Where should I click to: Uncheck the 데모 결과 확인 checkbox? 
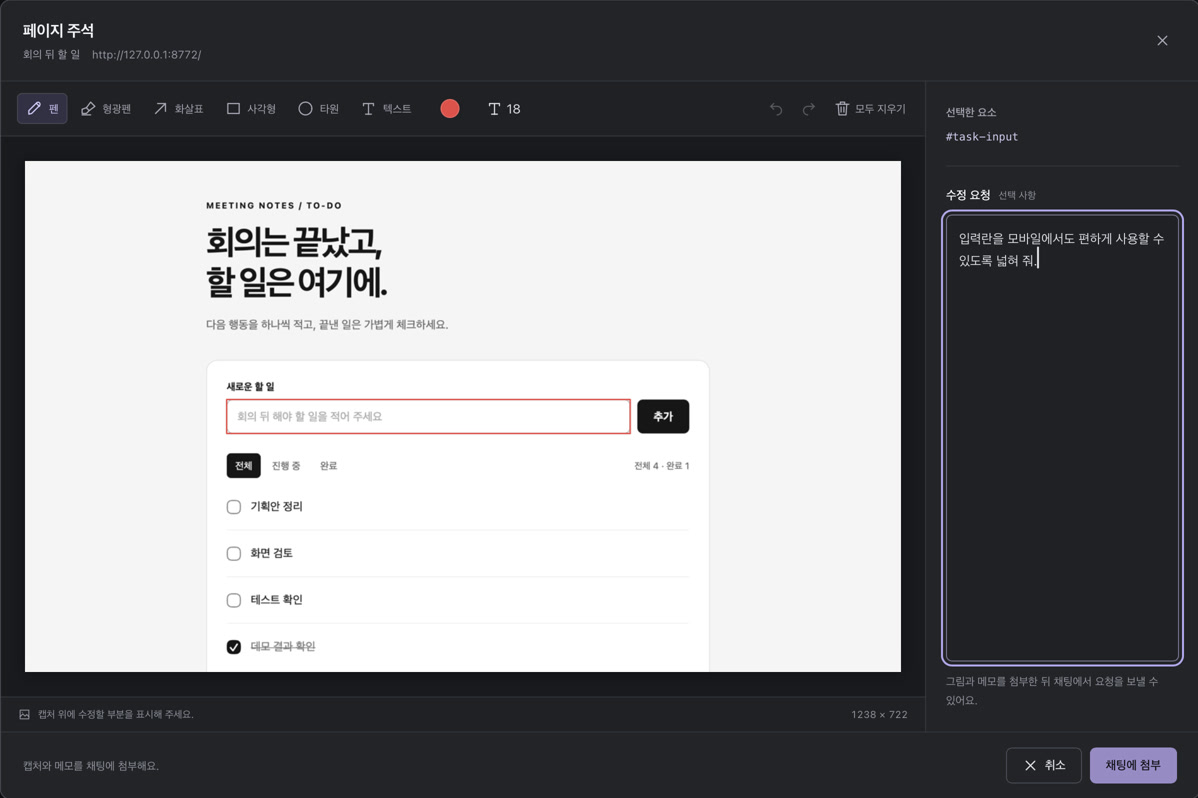[x=234, y=647]
